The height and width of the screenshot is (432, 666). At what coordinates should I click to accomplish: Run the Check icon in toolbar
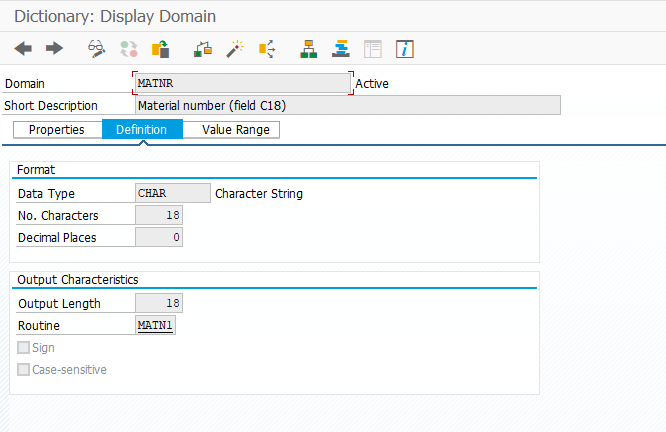[x=203, y=48]
